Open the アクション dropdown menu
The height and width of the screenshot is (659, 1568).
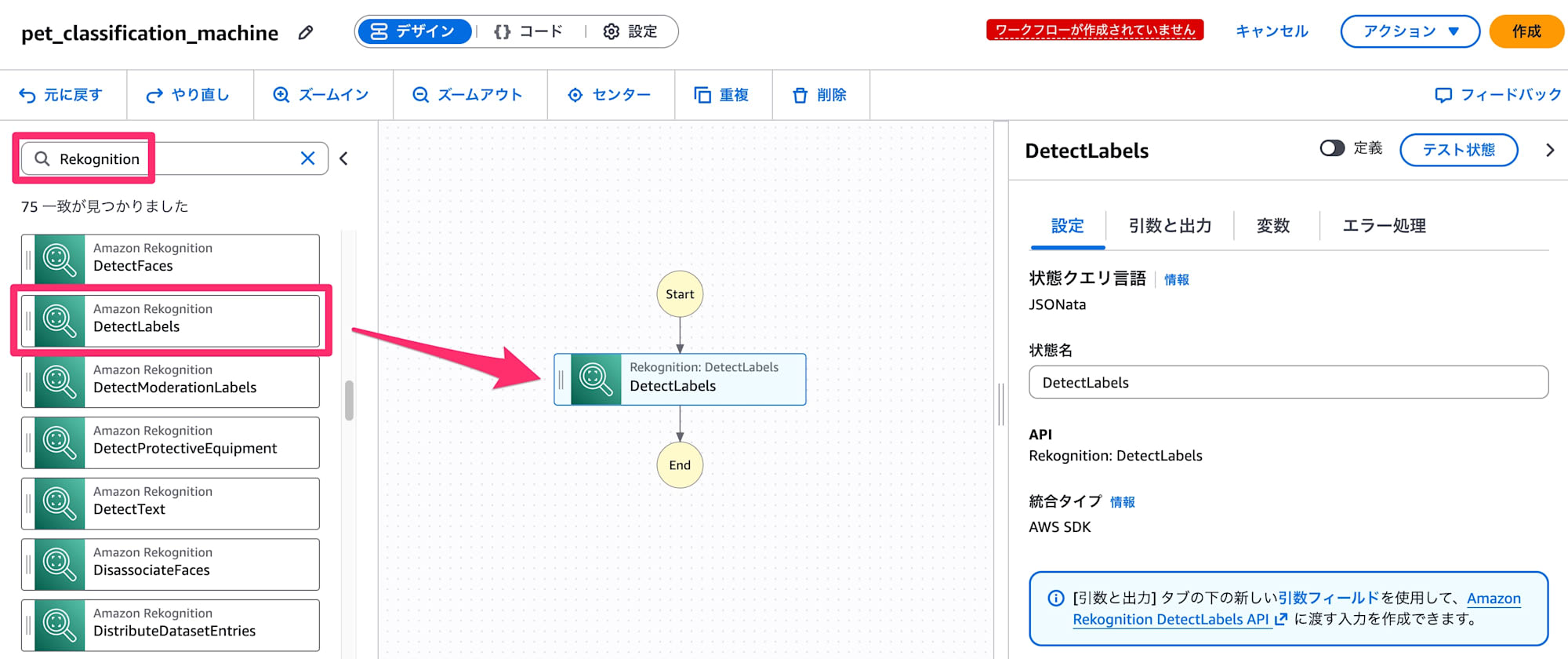pyautogui.click(x=1410, y=31)
